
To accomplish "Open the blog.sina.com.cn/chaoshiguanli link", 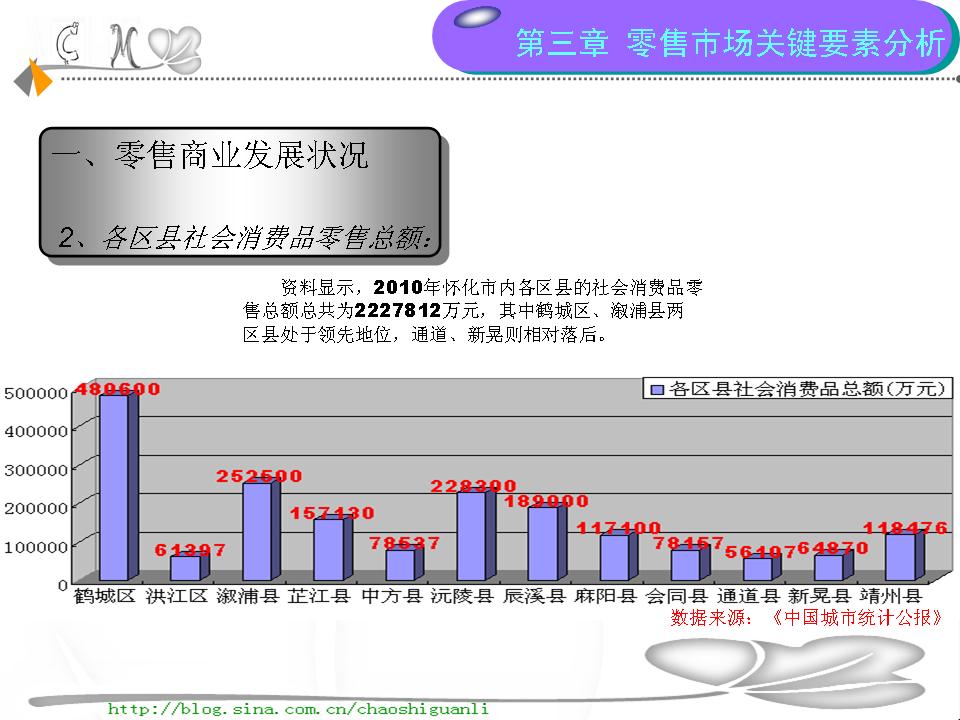I will pyautogui.click(x=298, y=708).
